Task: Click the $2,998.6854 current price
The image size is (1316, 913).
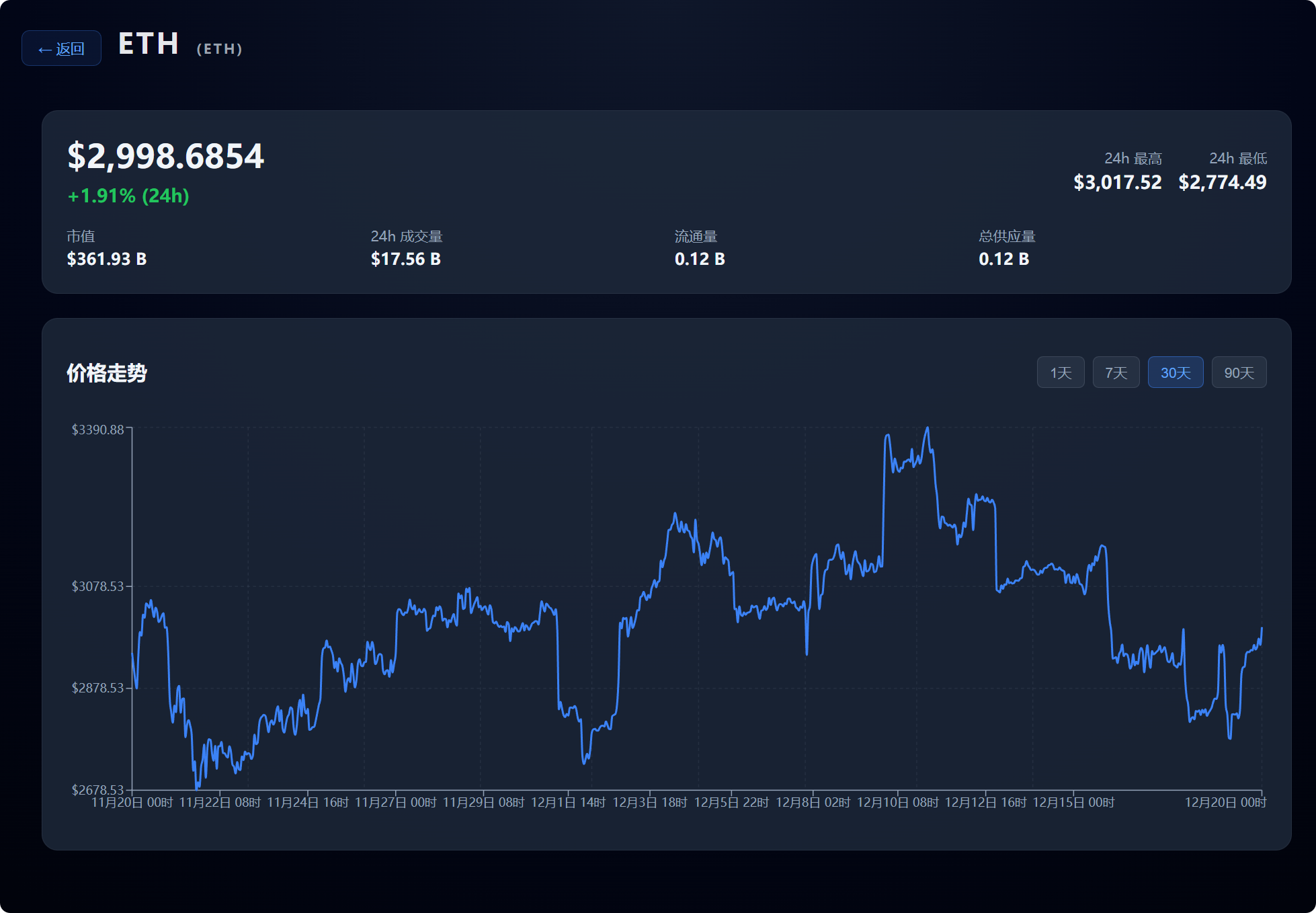Action: (165, 156)
